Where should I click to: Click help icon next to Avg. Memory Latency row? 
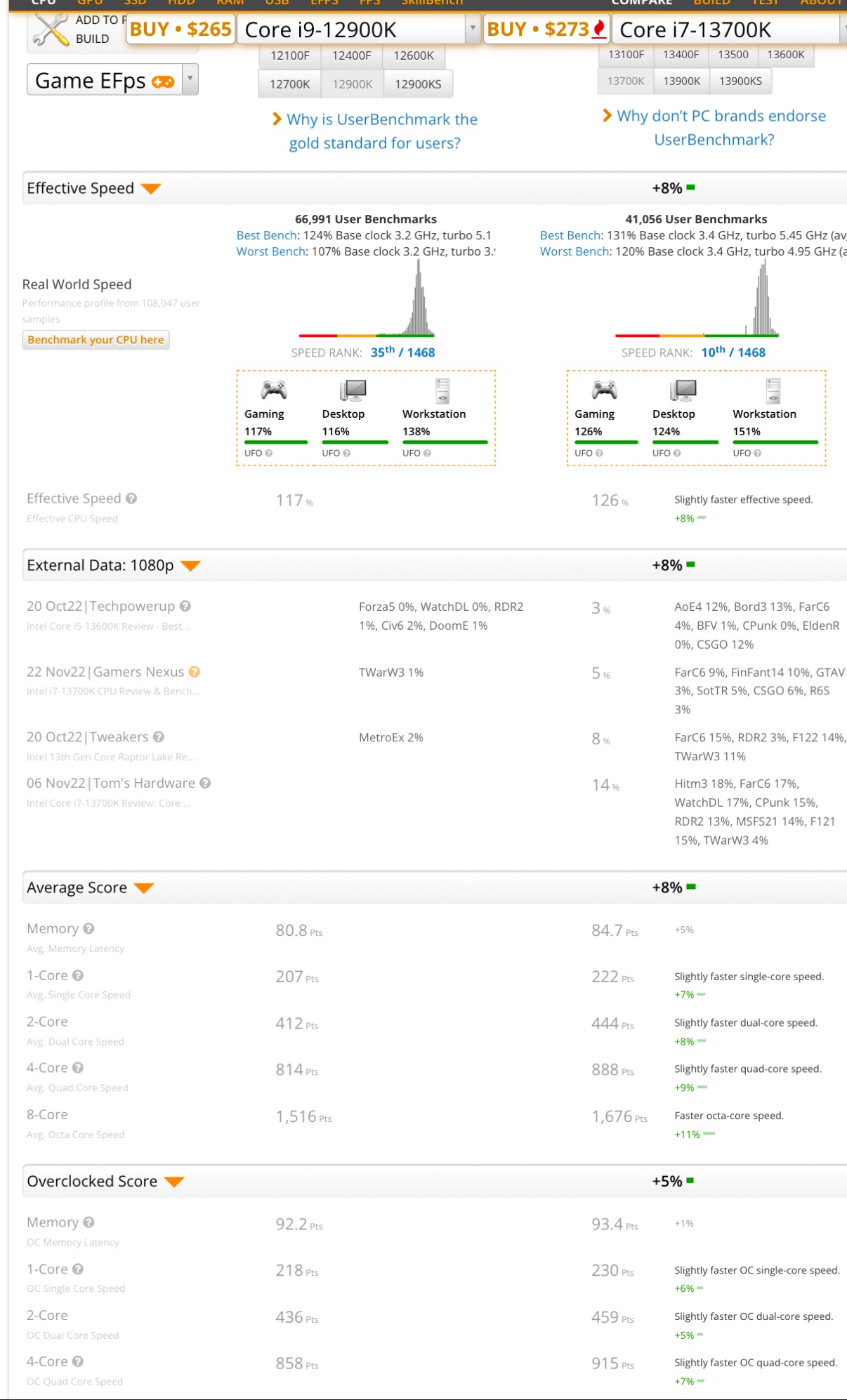tap(88, 928)
